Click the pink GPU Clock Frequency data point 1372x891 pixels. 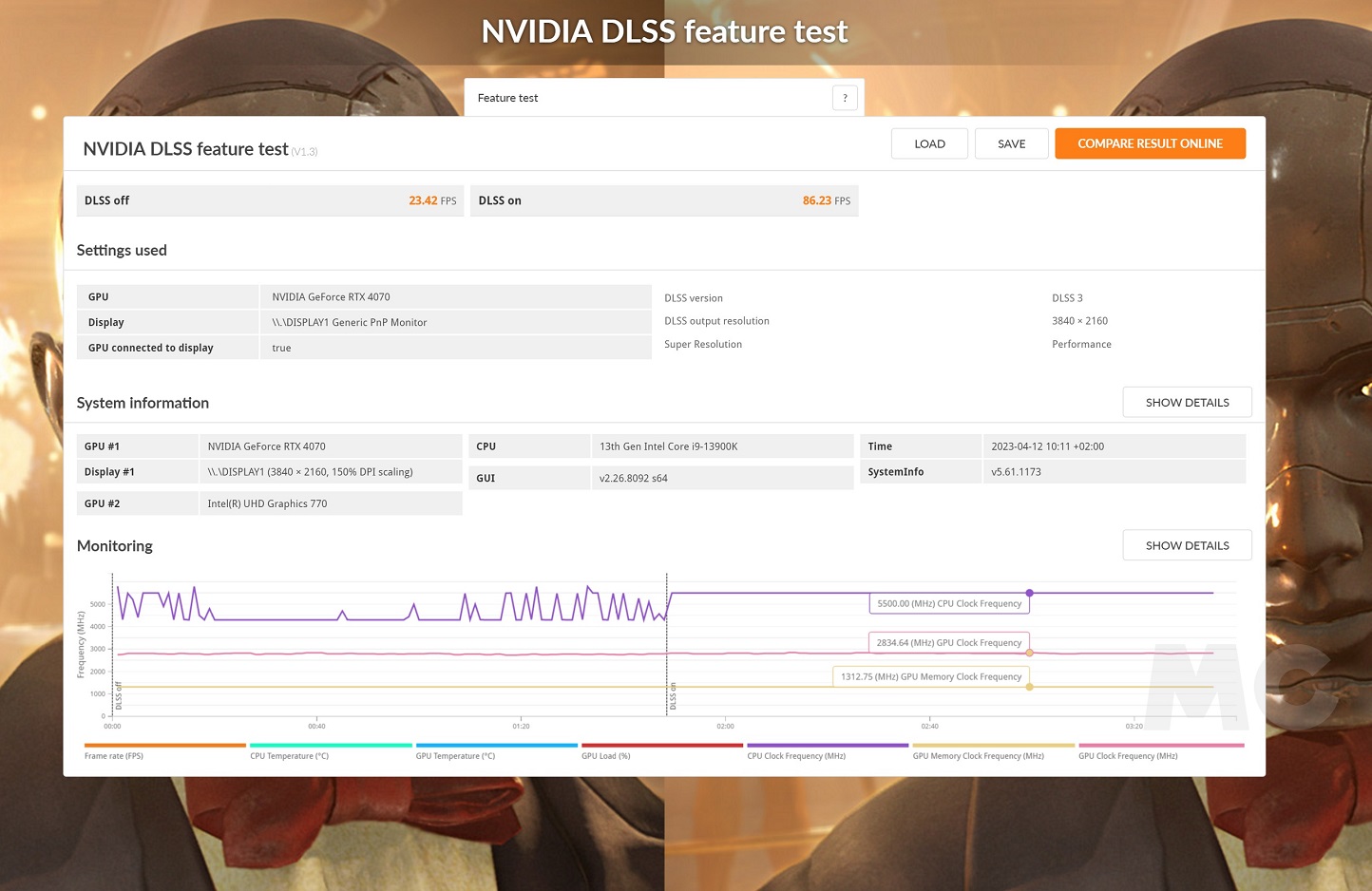(x=1029, y=653)
